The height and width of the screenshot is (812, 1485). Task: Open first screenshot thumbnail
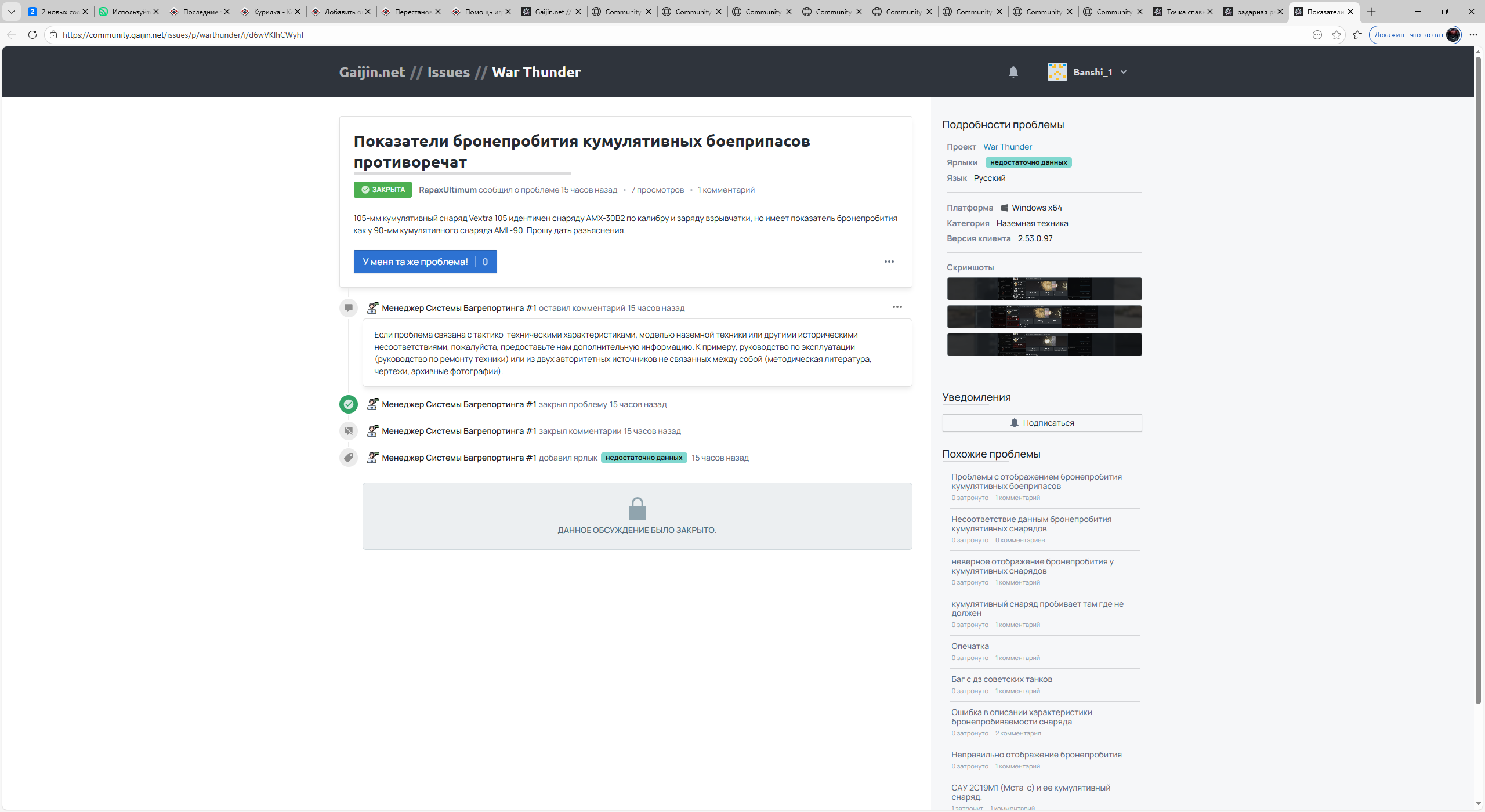(x=1044, y=288)
